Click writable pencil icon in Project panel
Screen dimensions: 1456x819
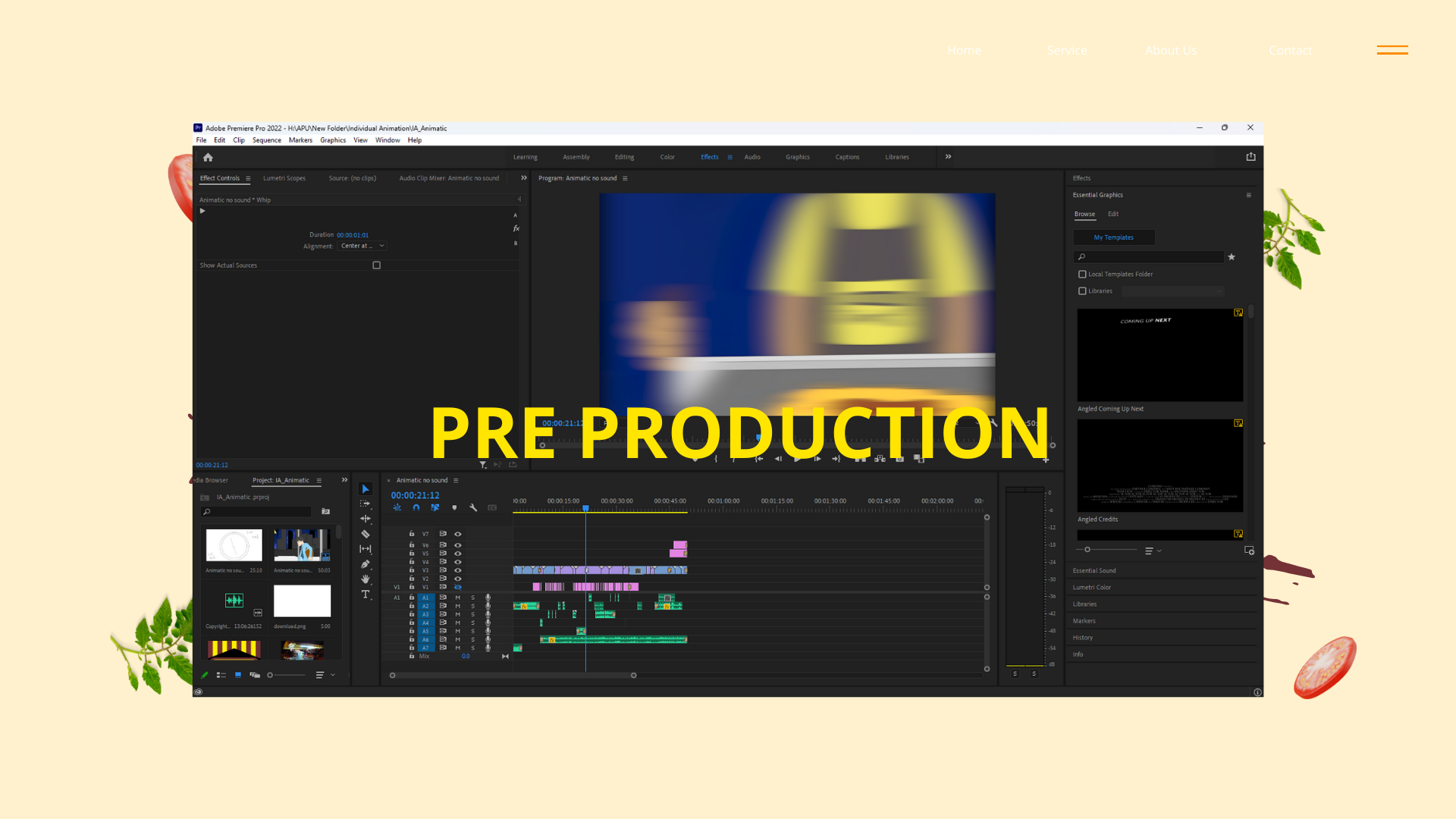pos(204,675)
